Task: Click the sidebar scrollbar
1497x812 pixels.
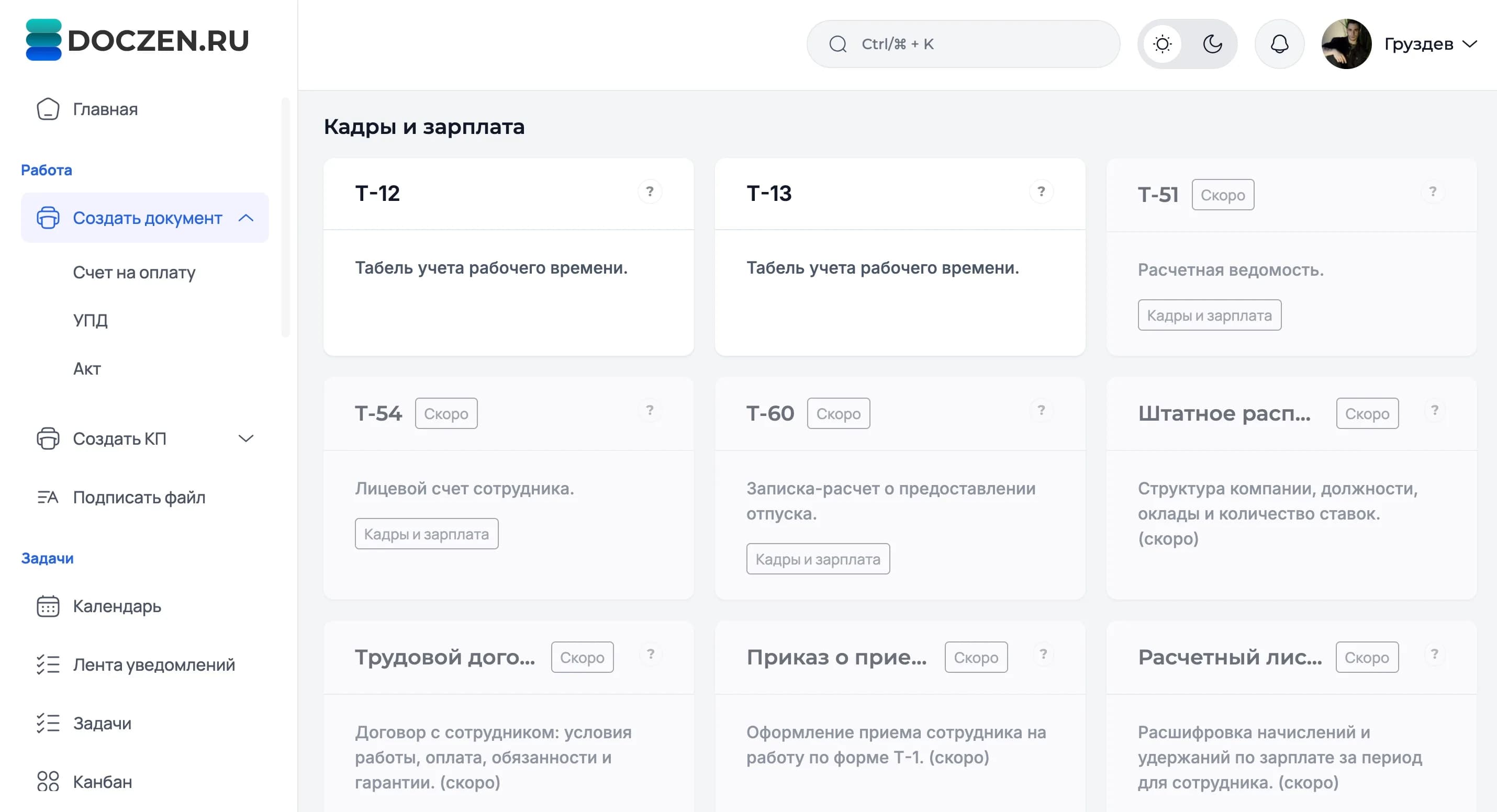Action: coord(285,218)
